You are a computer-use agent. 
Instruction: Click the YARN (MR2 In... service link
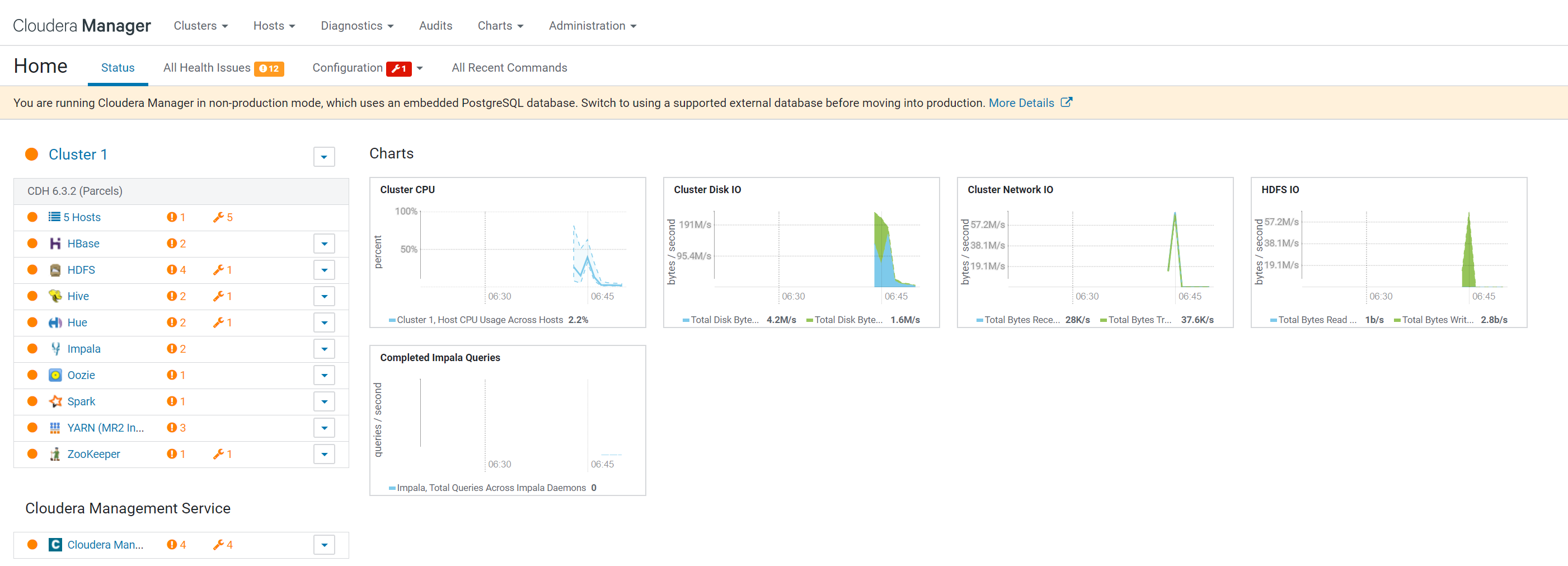click(x=106, y=428)
